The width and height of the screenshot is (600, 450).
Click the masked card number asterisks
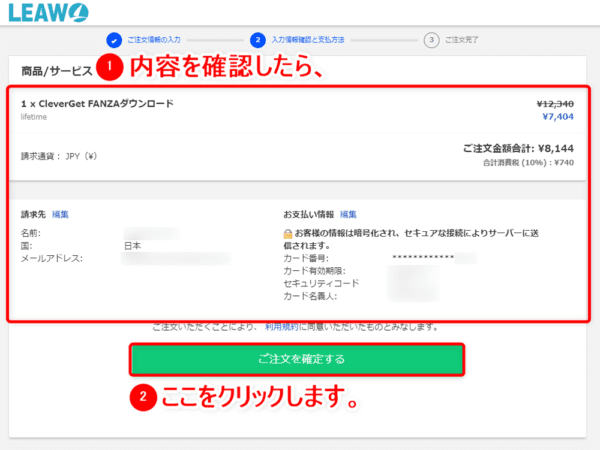pos(423,257)
